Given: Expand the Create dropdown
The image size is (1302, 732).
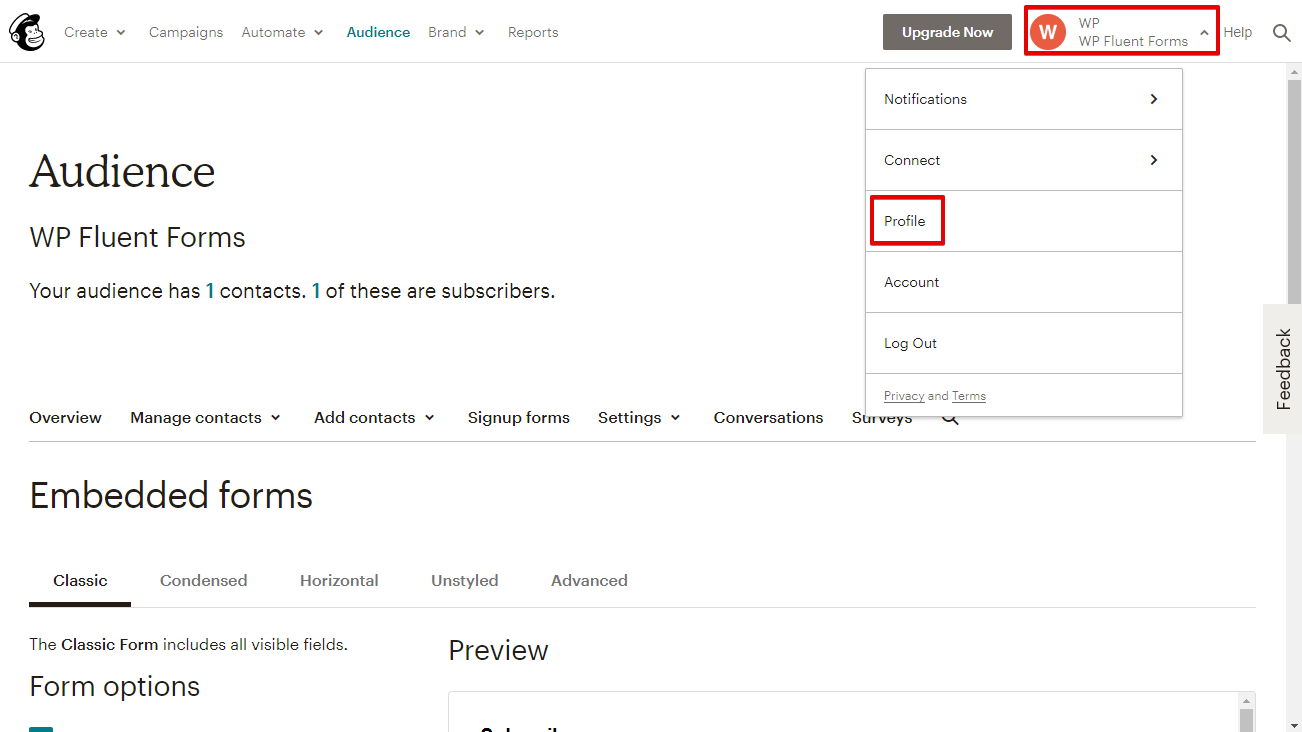Looking at the screenshot, I should click(x=95, y=32).
